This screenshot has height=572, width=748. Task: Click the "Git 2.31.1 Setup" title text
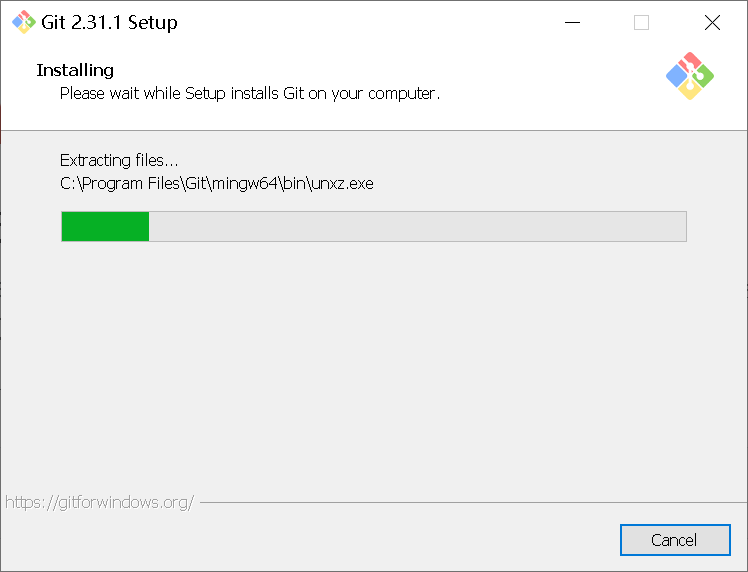(110, 22)
